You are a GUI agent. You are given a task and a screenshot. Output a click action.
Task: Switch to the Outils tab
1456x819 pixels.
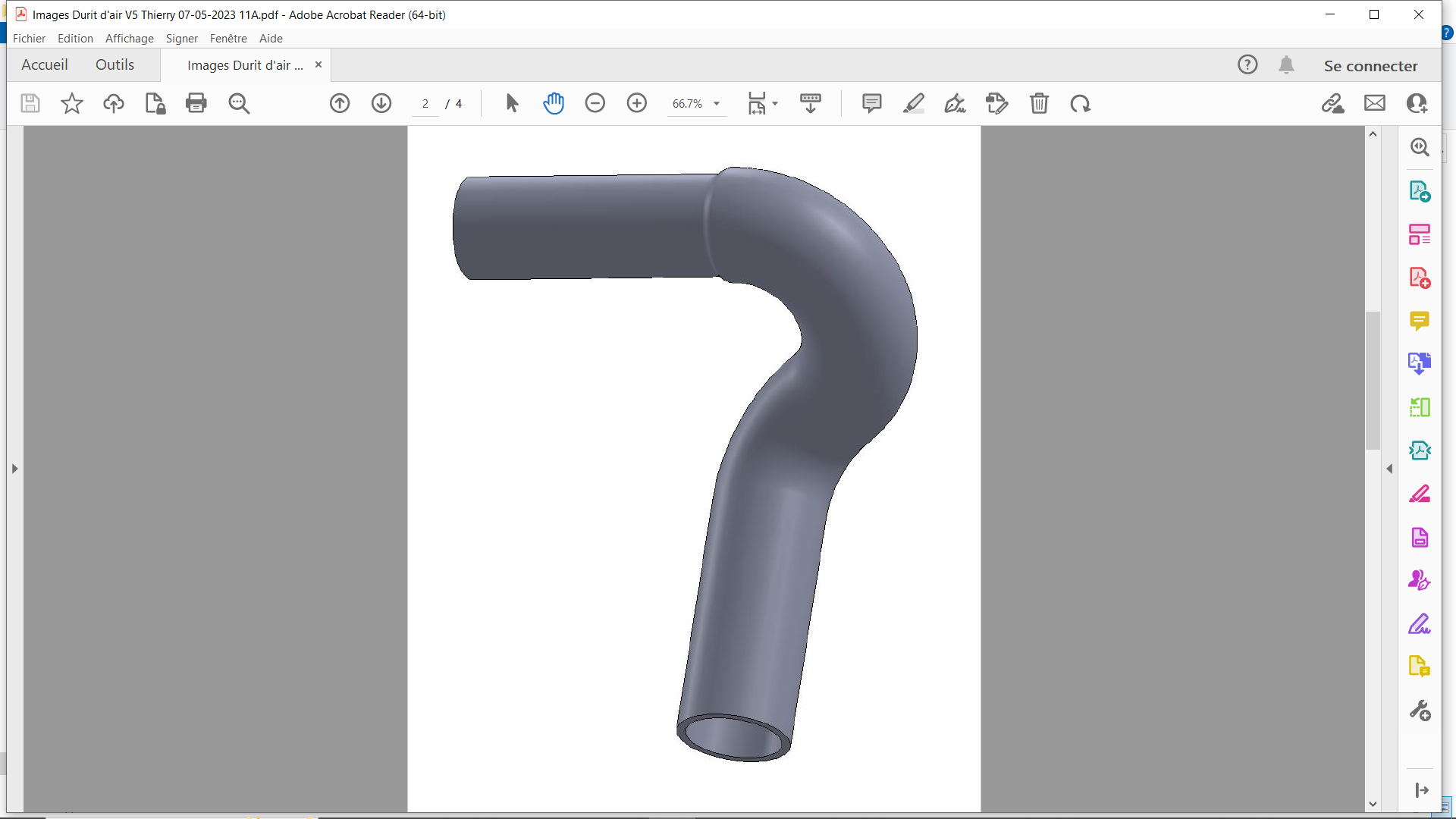115,65
